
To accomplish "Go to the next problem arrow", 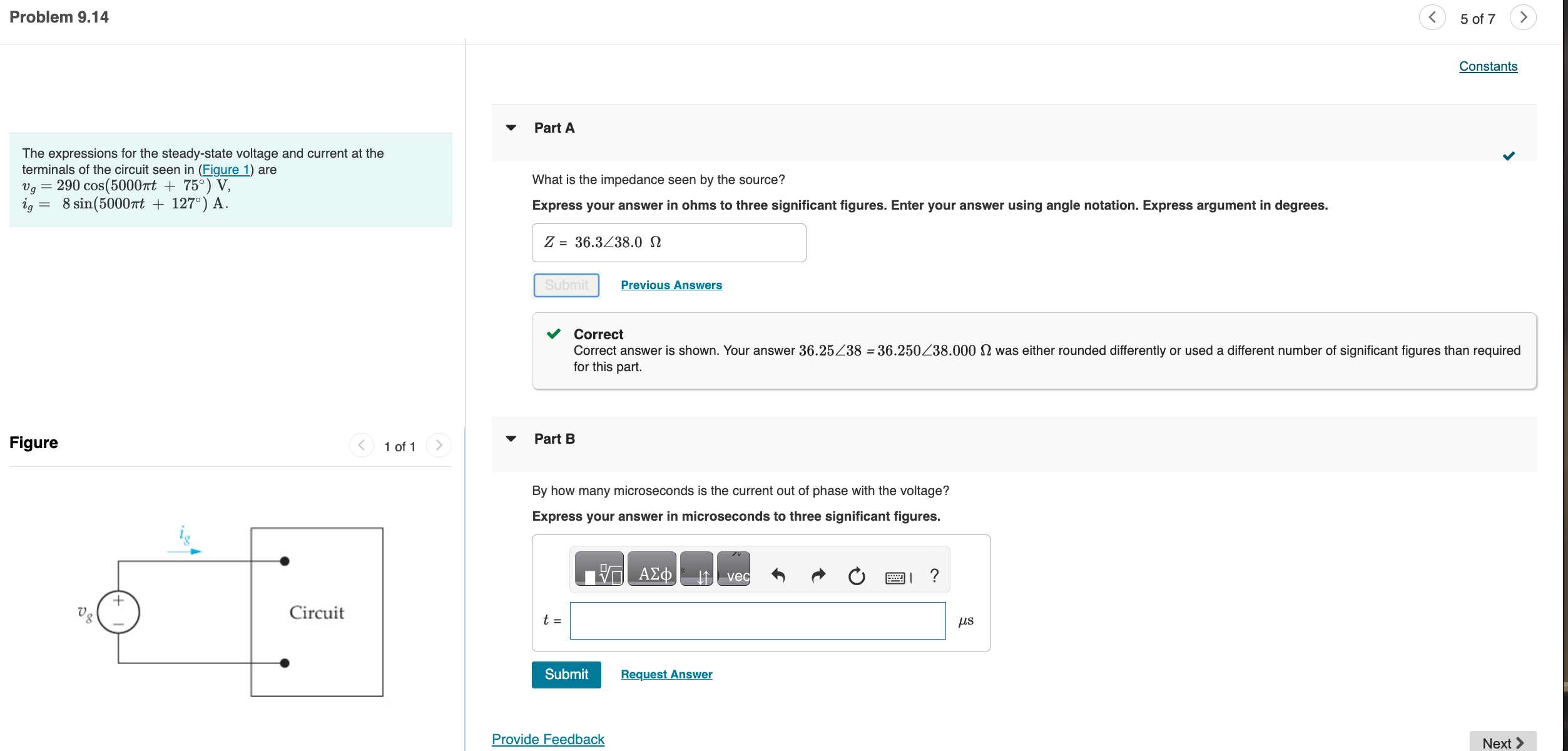I will click(x=1522, y=18).
